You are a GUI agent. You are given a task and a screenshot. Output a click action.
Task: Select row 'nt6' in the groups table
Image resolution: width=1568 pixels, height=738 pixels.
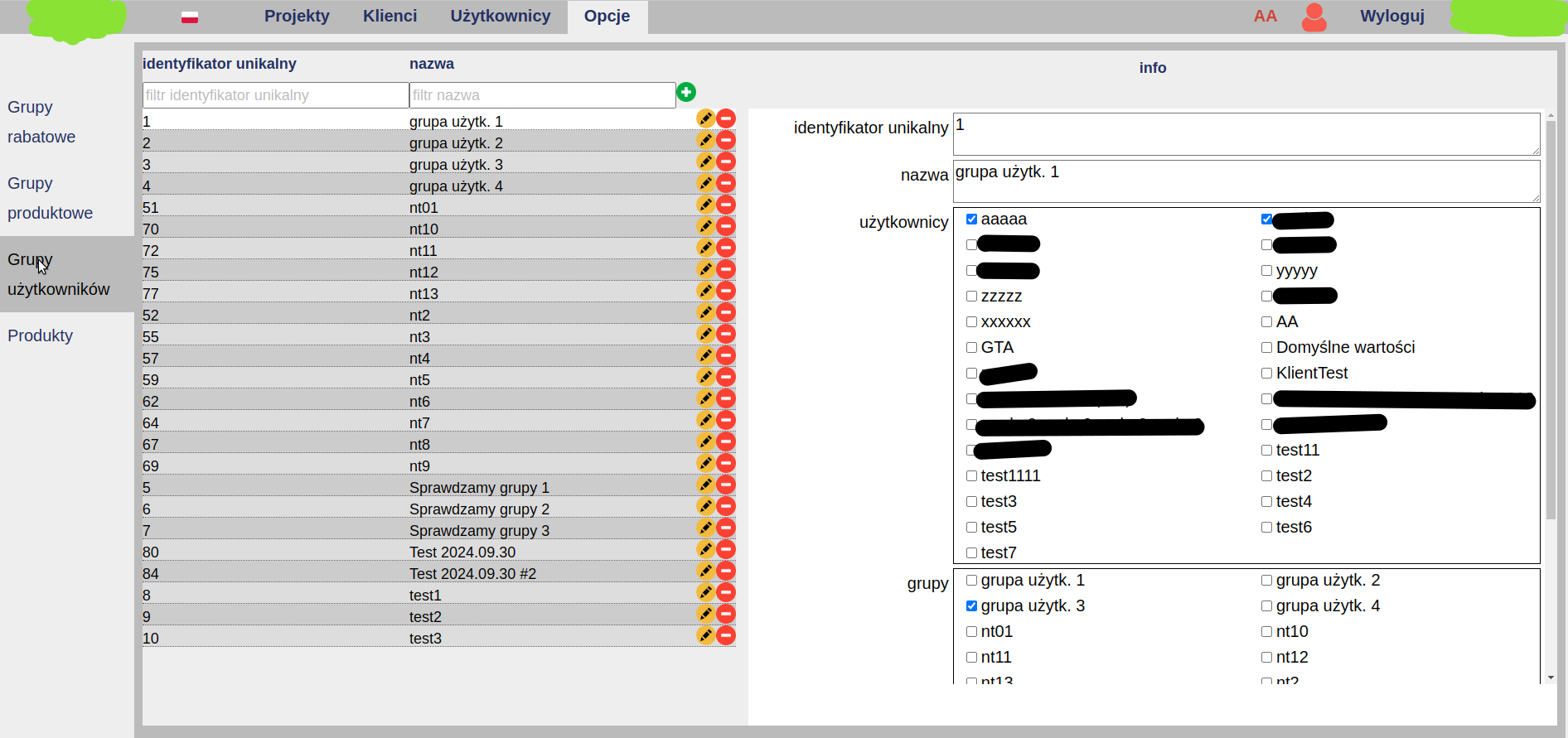pos(439,401)
